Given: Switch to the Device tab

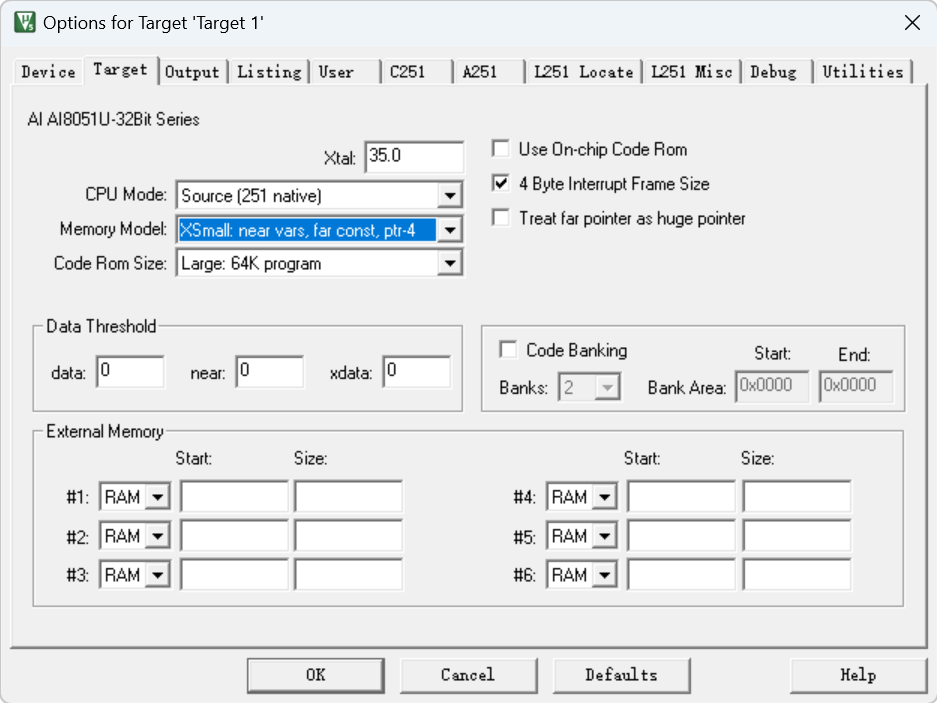Looking at the screenshot, I should pos(48,72).
